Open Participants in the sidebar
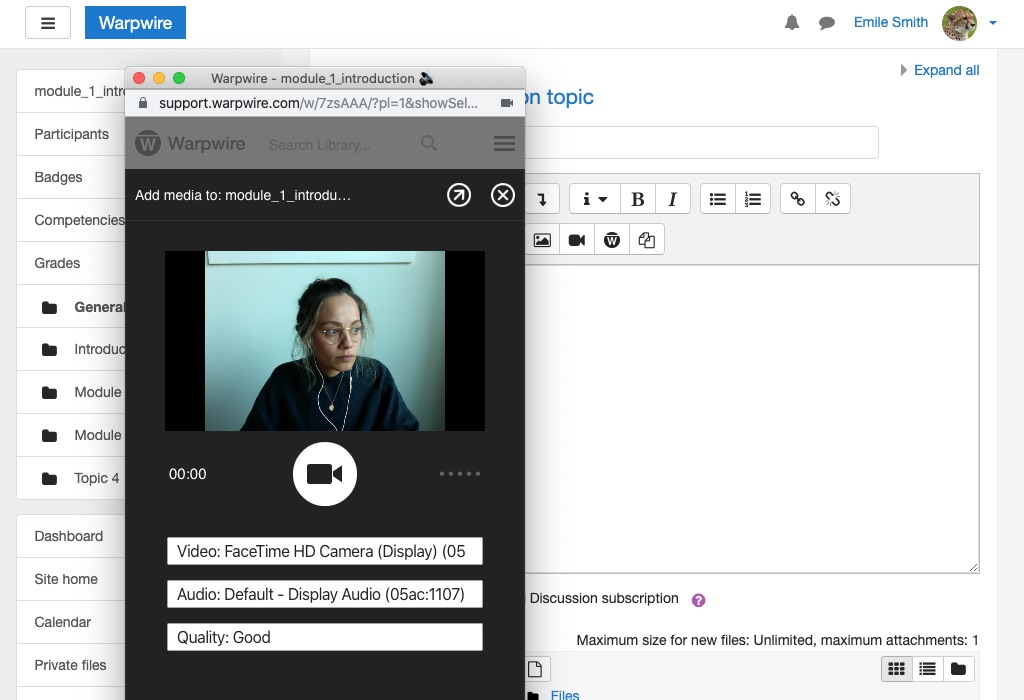 point(71,134)
